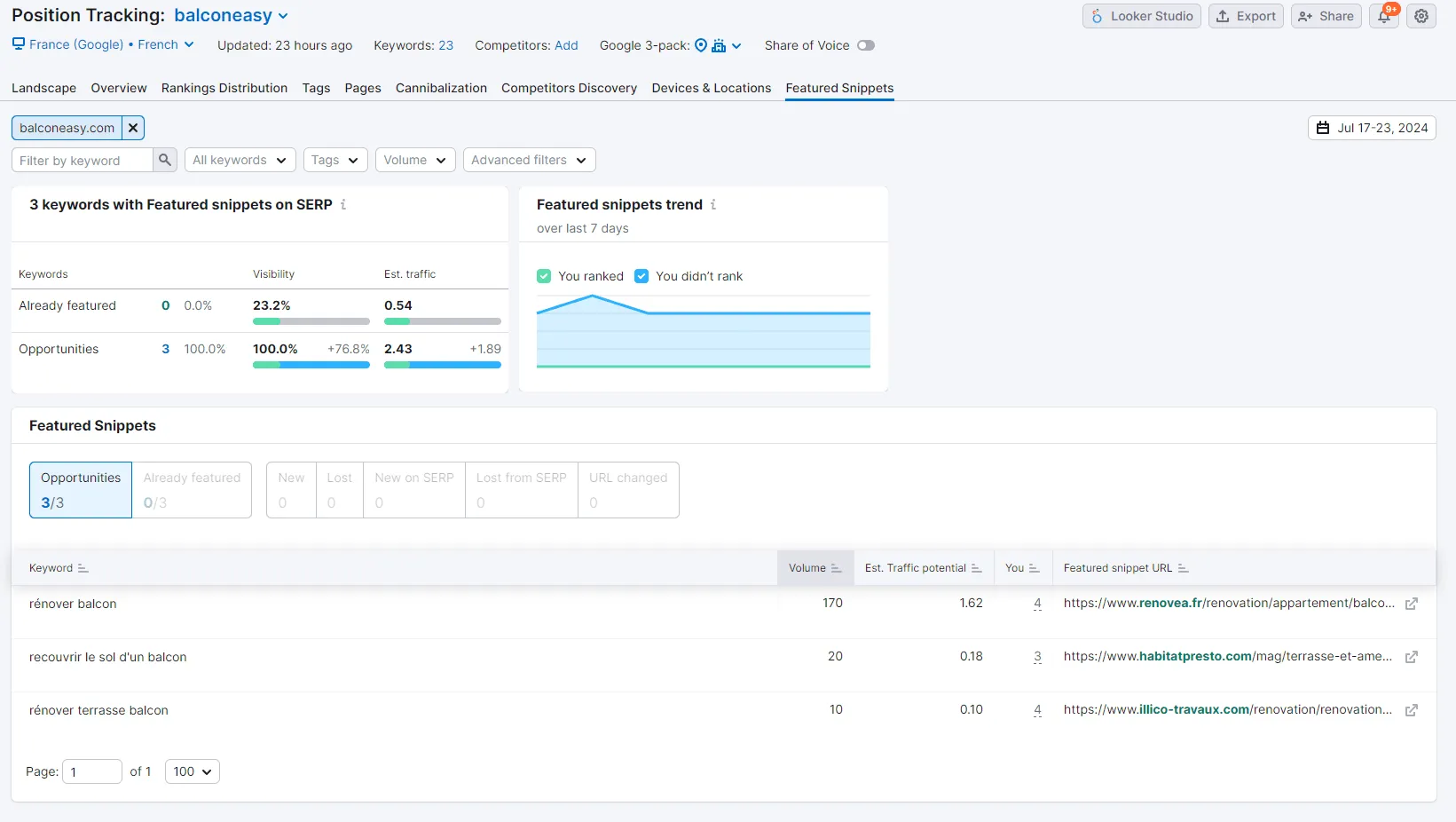Sort by Keyword column icon
This screenshot has width=1456, height=822.
point(83,568)
